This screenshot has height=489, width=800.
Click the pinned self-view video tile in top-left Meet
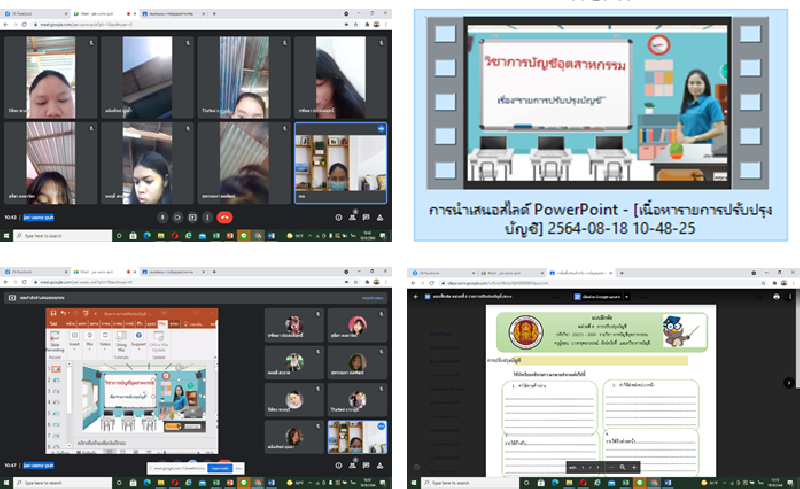(338, 162)
